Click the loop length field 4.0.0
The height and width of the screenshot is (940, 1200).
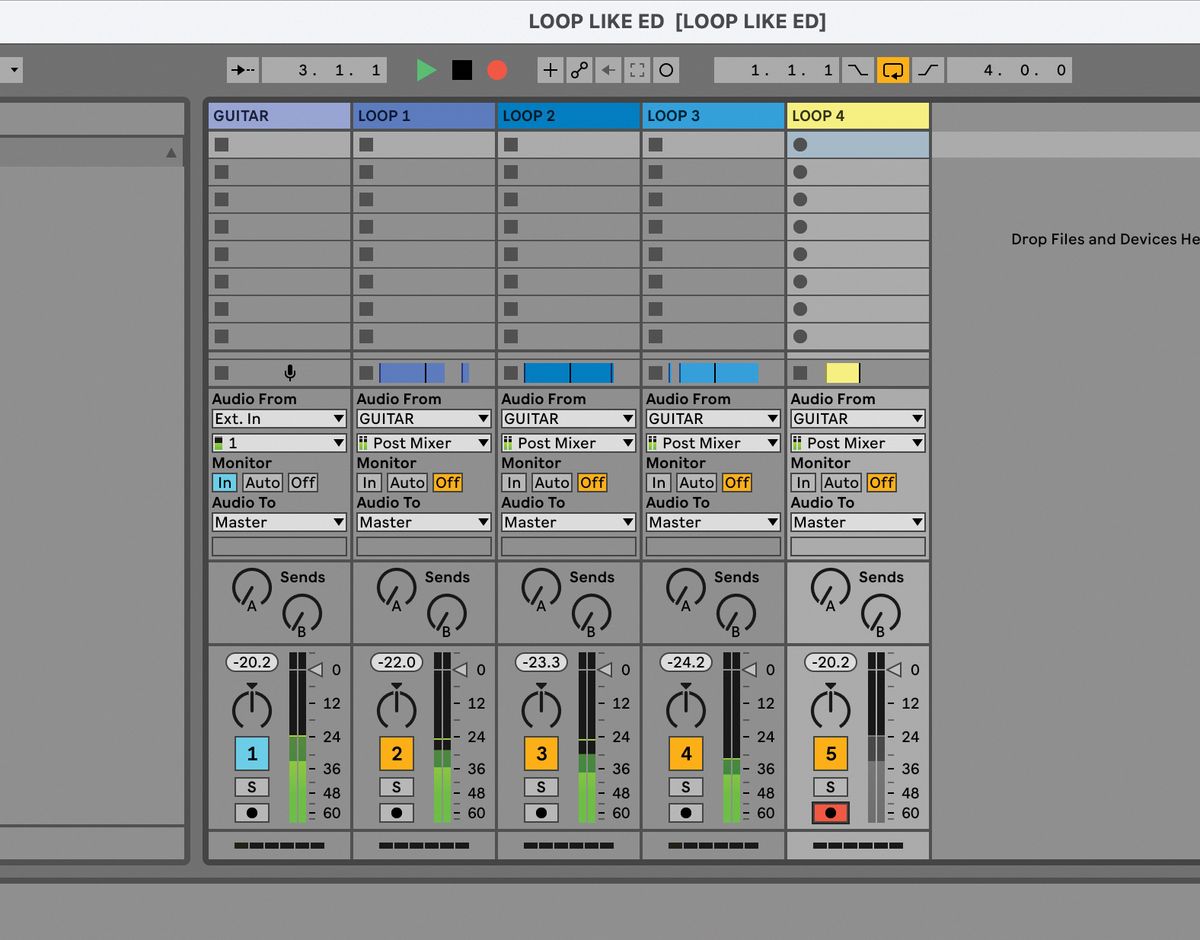coord(1009,70)
